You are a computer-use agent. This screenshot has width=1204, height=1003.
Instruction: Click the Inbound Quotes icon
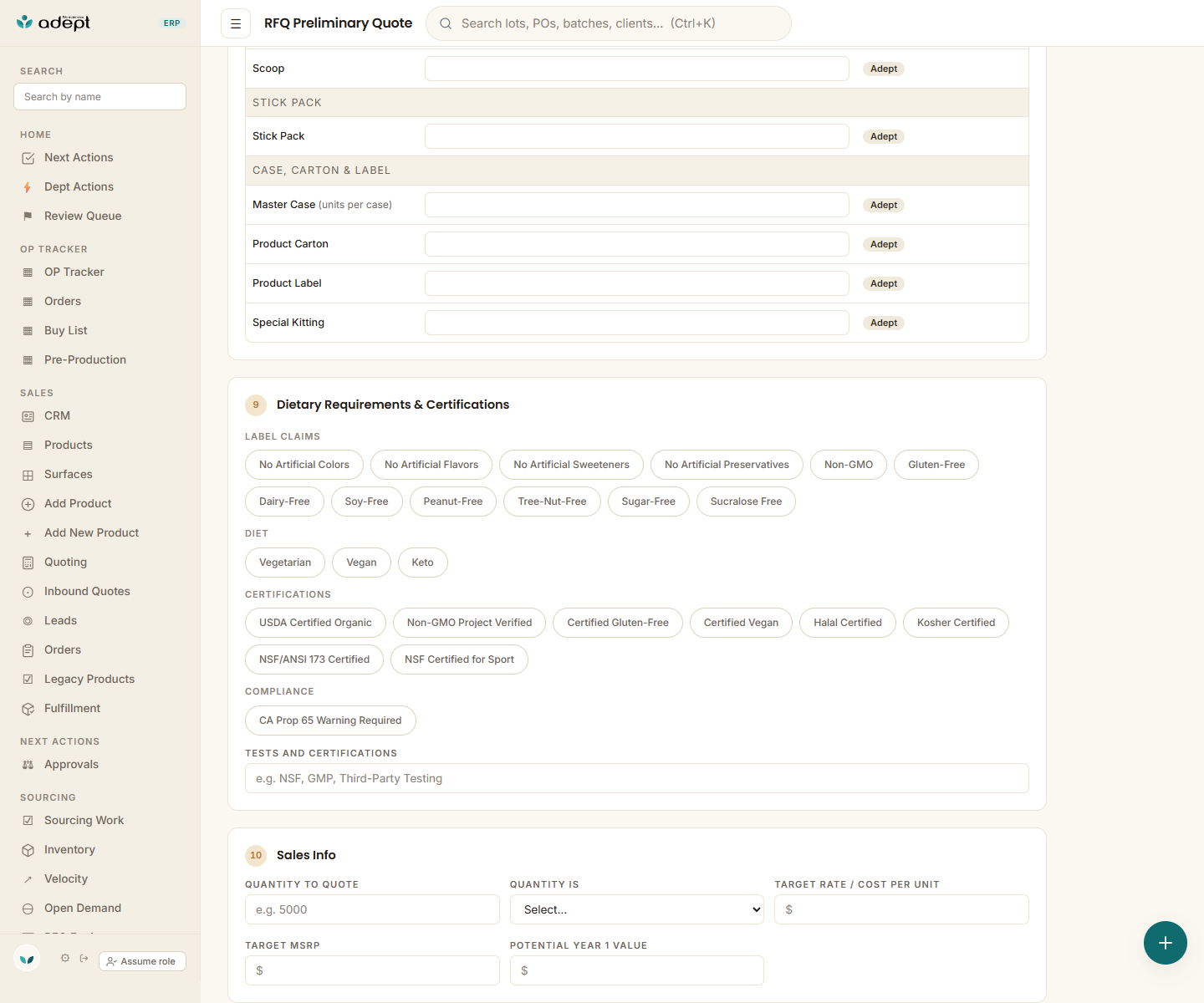[x=28, y=592]
